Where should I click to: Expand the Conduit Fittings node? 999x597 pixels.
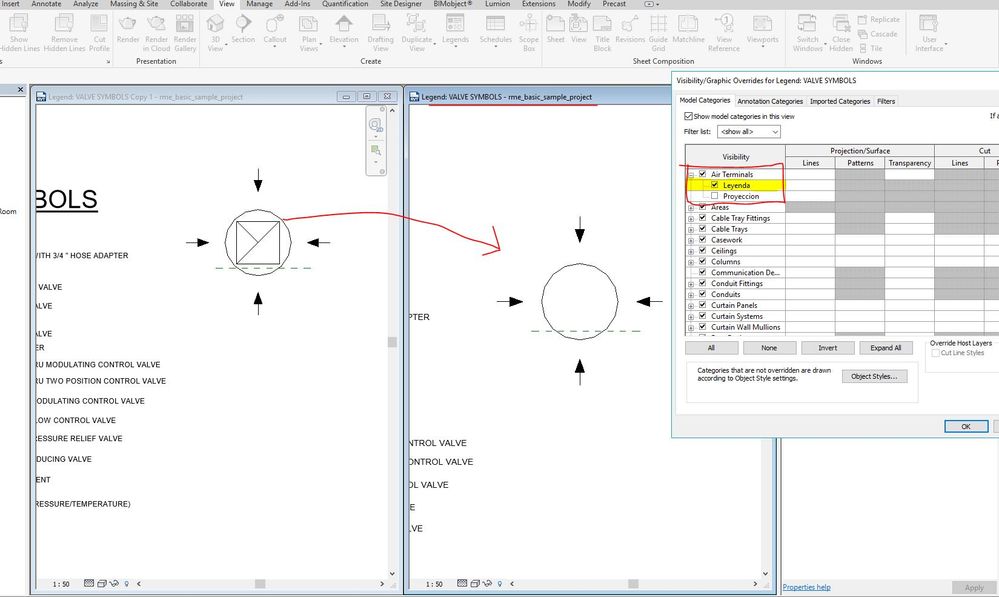691,284
